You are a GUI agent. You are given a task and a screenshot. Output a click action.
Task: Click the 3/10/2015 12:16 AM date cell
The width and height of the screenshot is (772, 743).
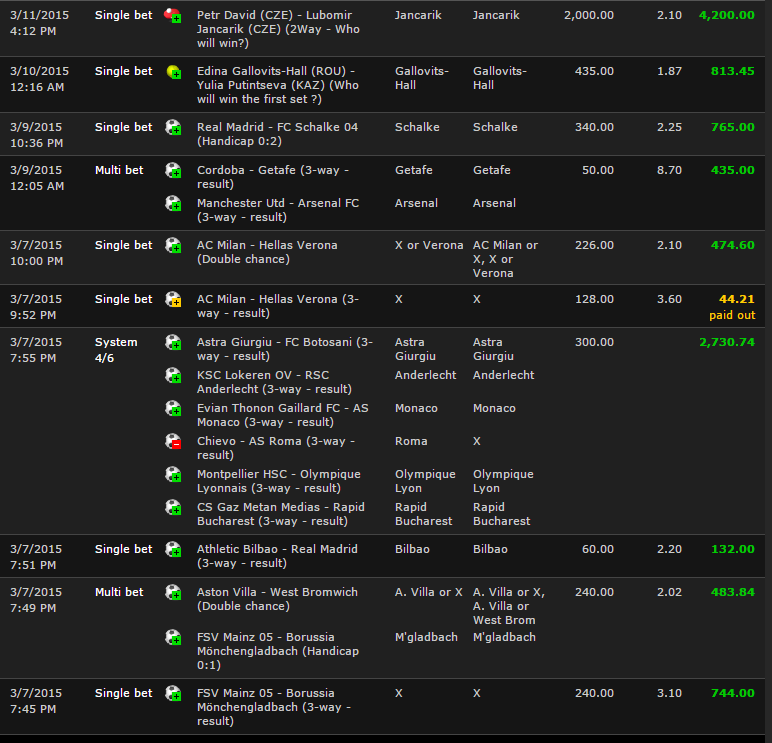tap(39, 79)
